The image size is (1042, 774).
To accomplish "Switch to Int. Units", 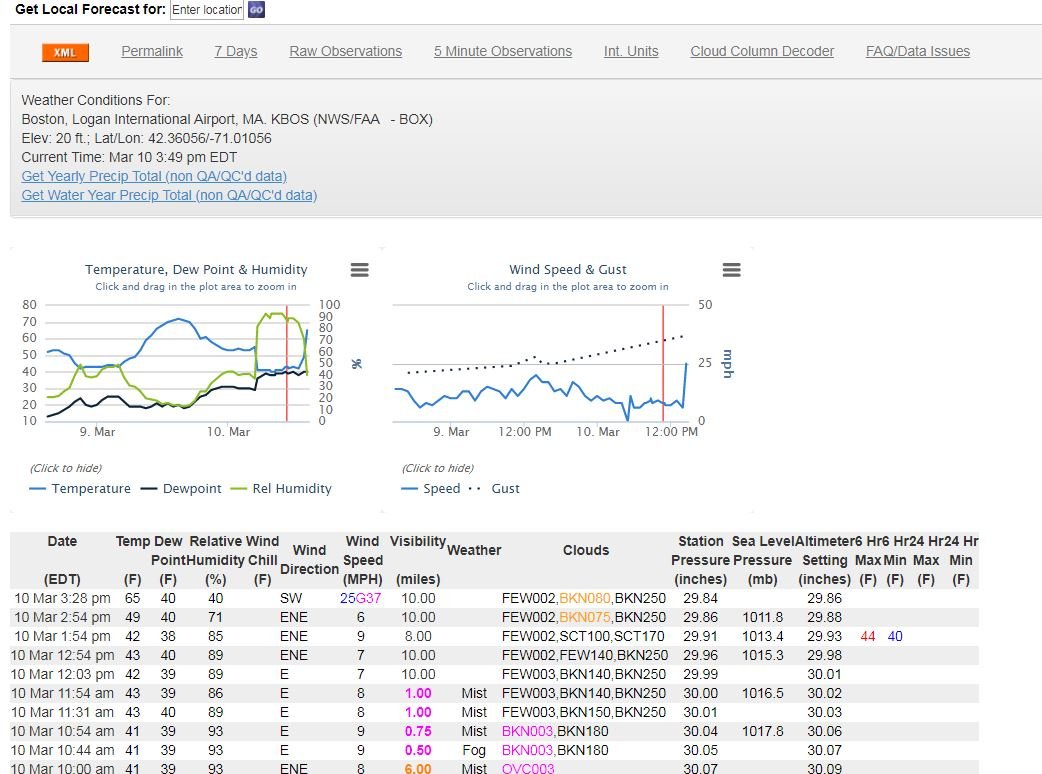I will tap(631, 51).
